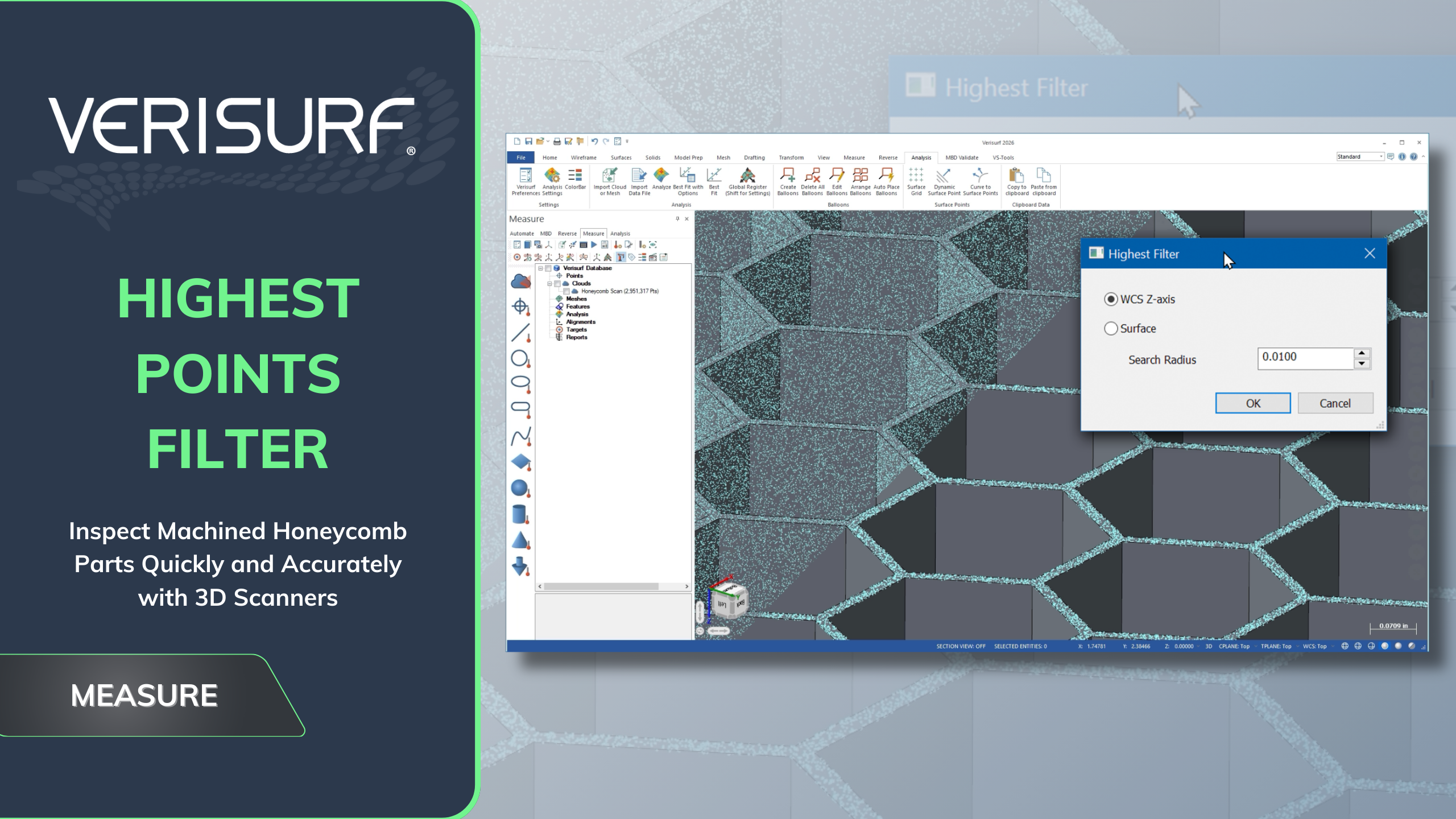This screenshot has width=1456, height=819.
Task: Click the Print icon in quick access toolbar
Action: [x=557, y=142]
